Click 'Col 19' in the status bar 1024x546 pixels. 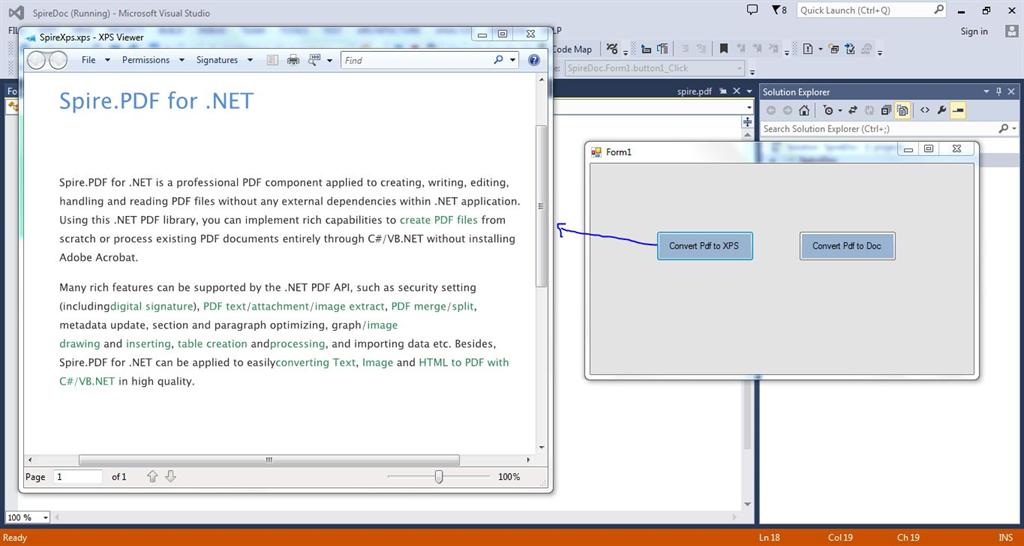[840, 538]
